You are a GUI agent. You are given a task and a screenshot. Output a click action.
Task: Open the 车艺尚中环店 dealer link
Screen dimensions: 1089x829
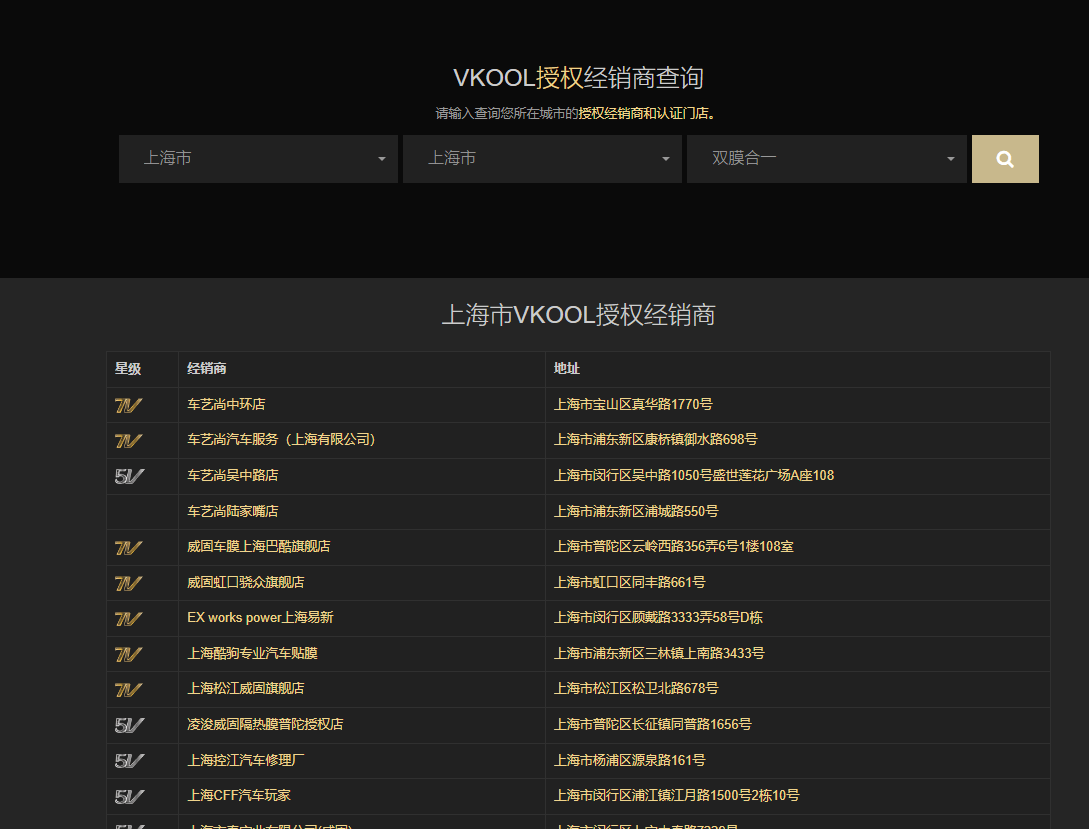click(x=226, y=405)
